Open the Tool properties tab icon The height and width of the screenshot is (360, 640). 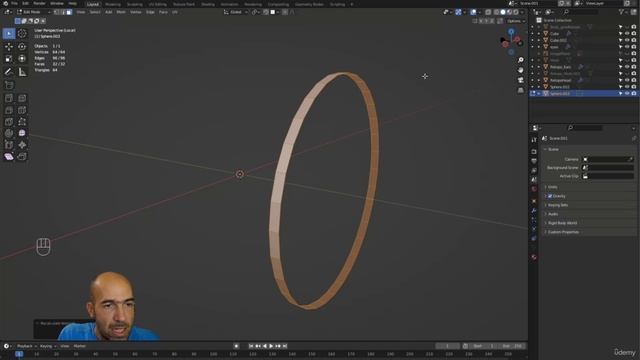(x=534, y=140)
